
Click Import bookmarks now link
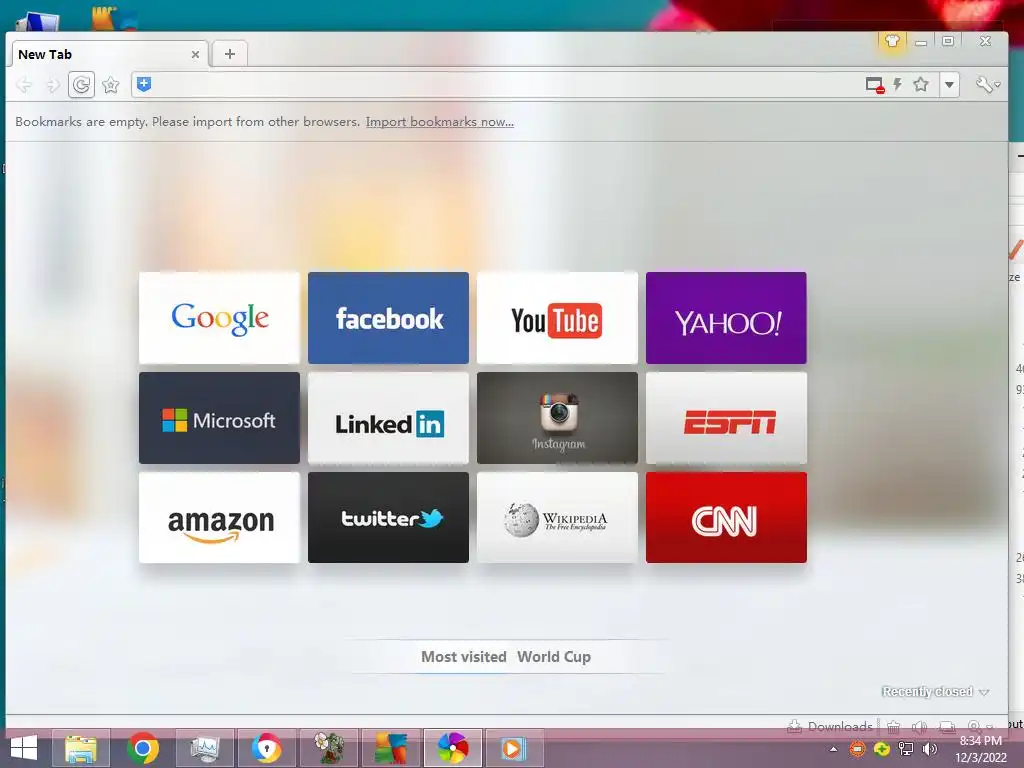[440, 122]
